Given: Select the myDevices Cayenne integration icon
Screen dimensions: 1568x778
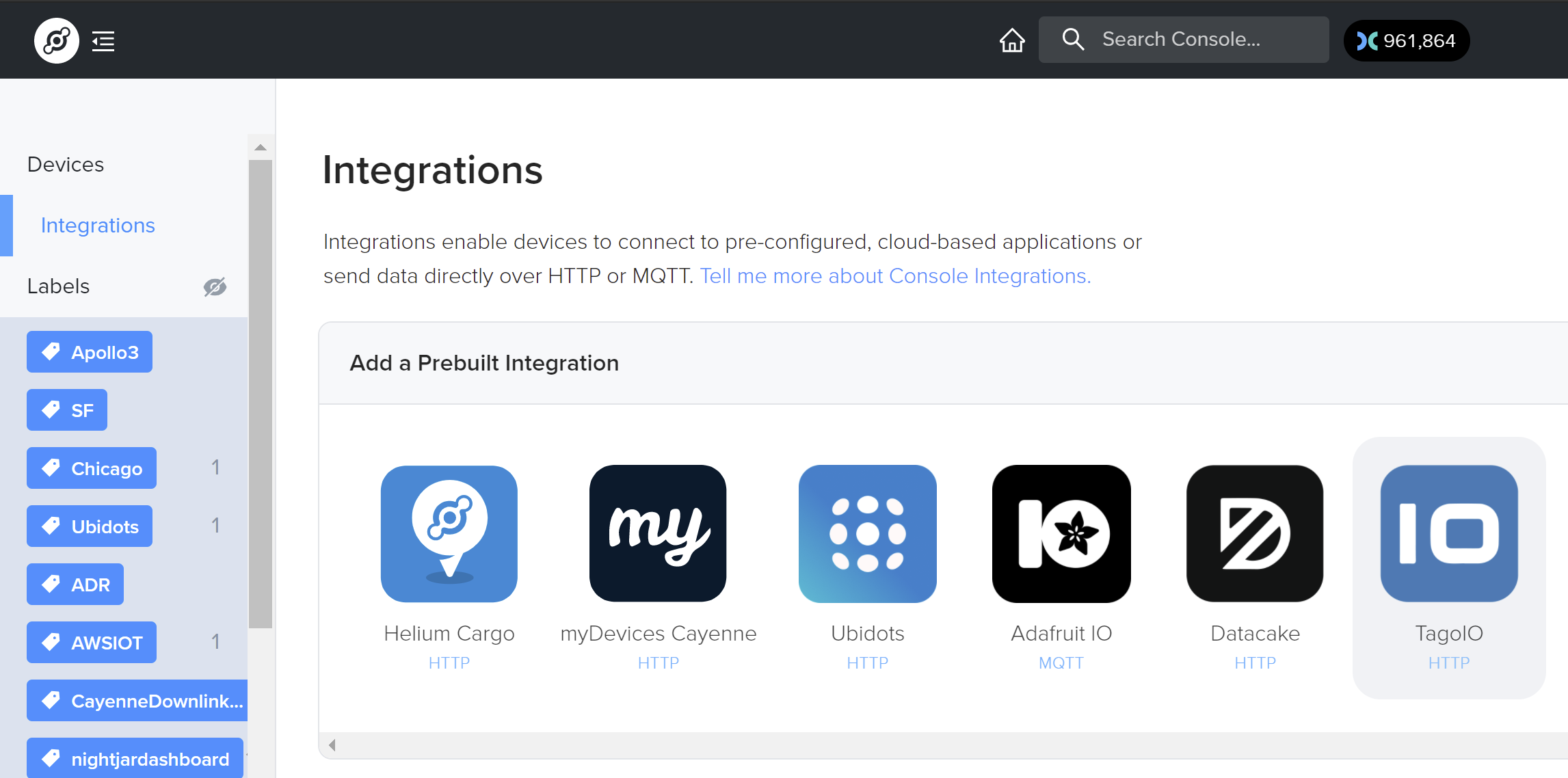Looking at the screenshot, I should (658, 534).
